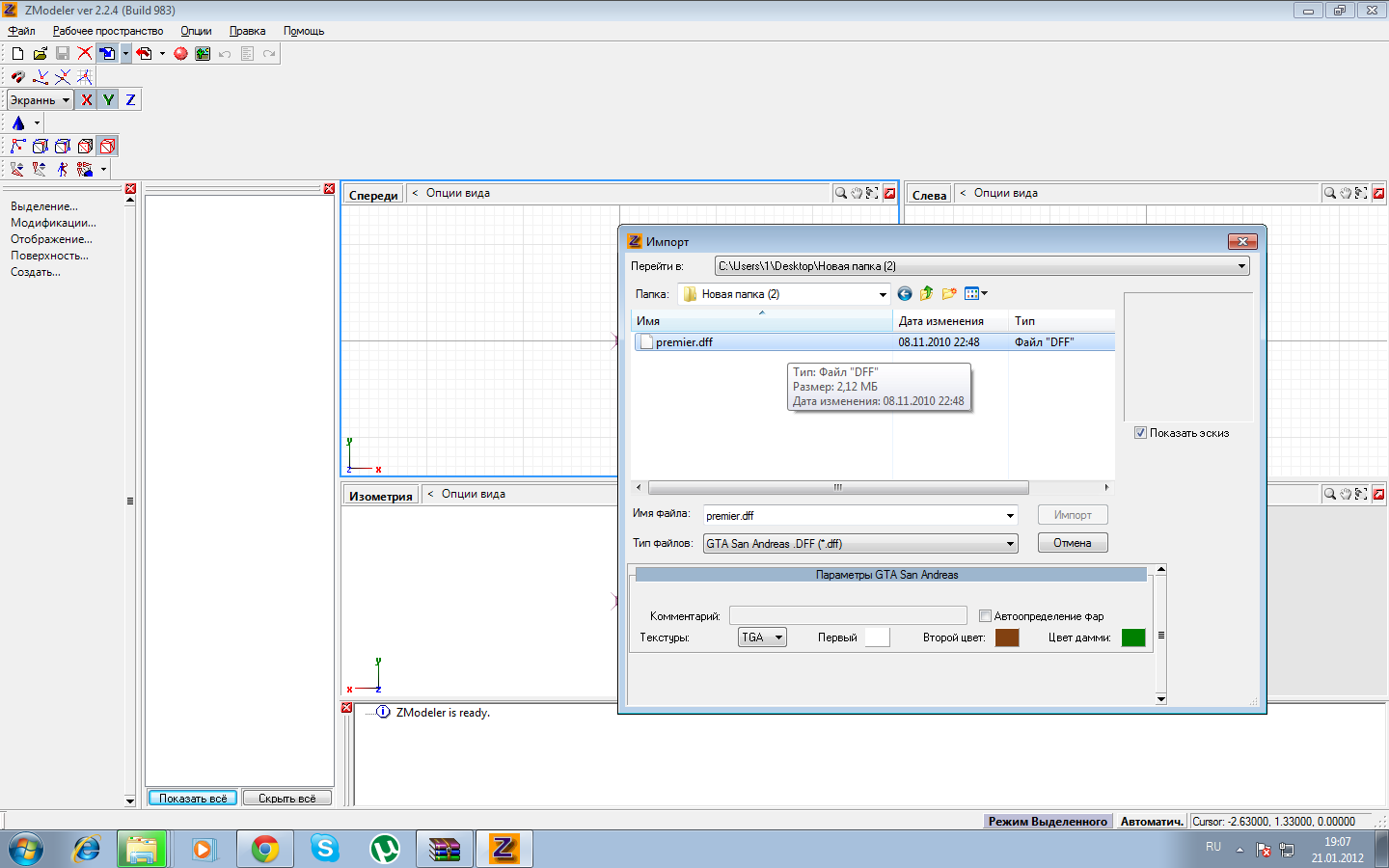Click the Отмена button
This screenshot has height=868, width=1389.
click(x=1072, y=543)
